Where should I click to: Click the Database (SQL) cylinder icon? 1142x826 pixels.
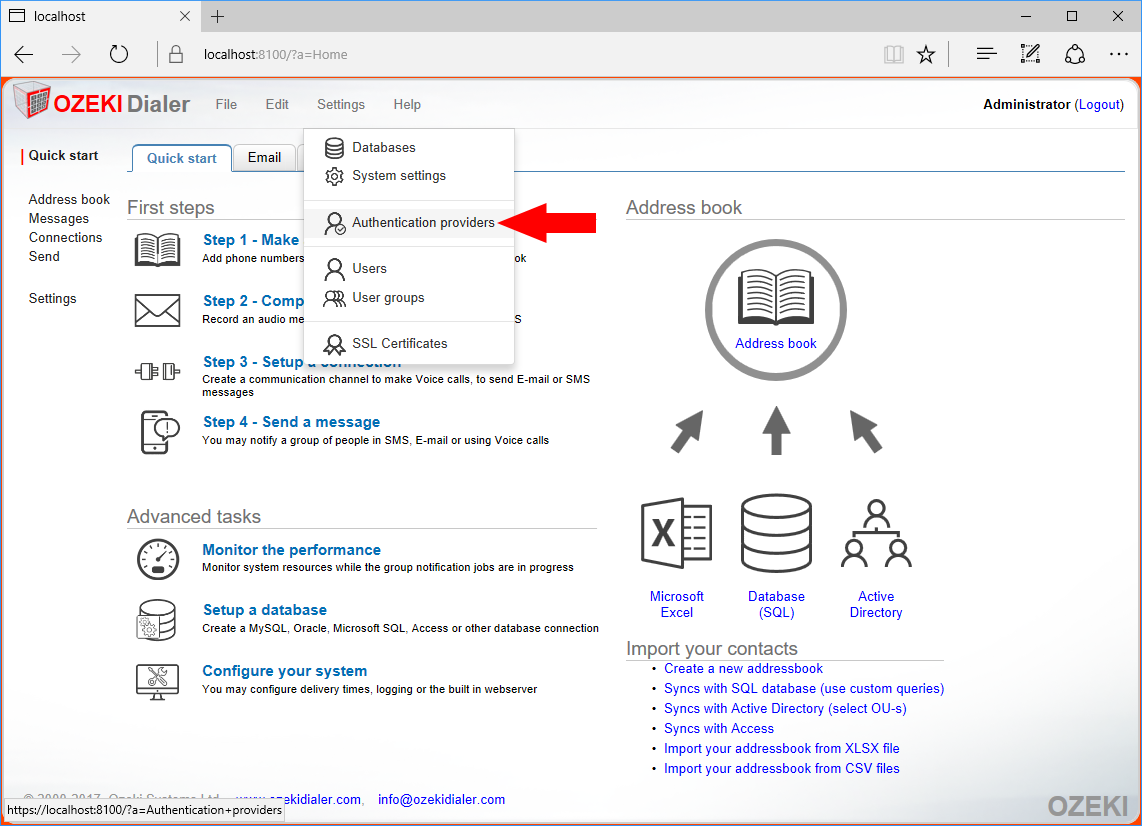(x=776, y=536)
